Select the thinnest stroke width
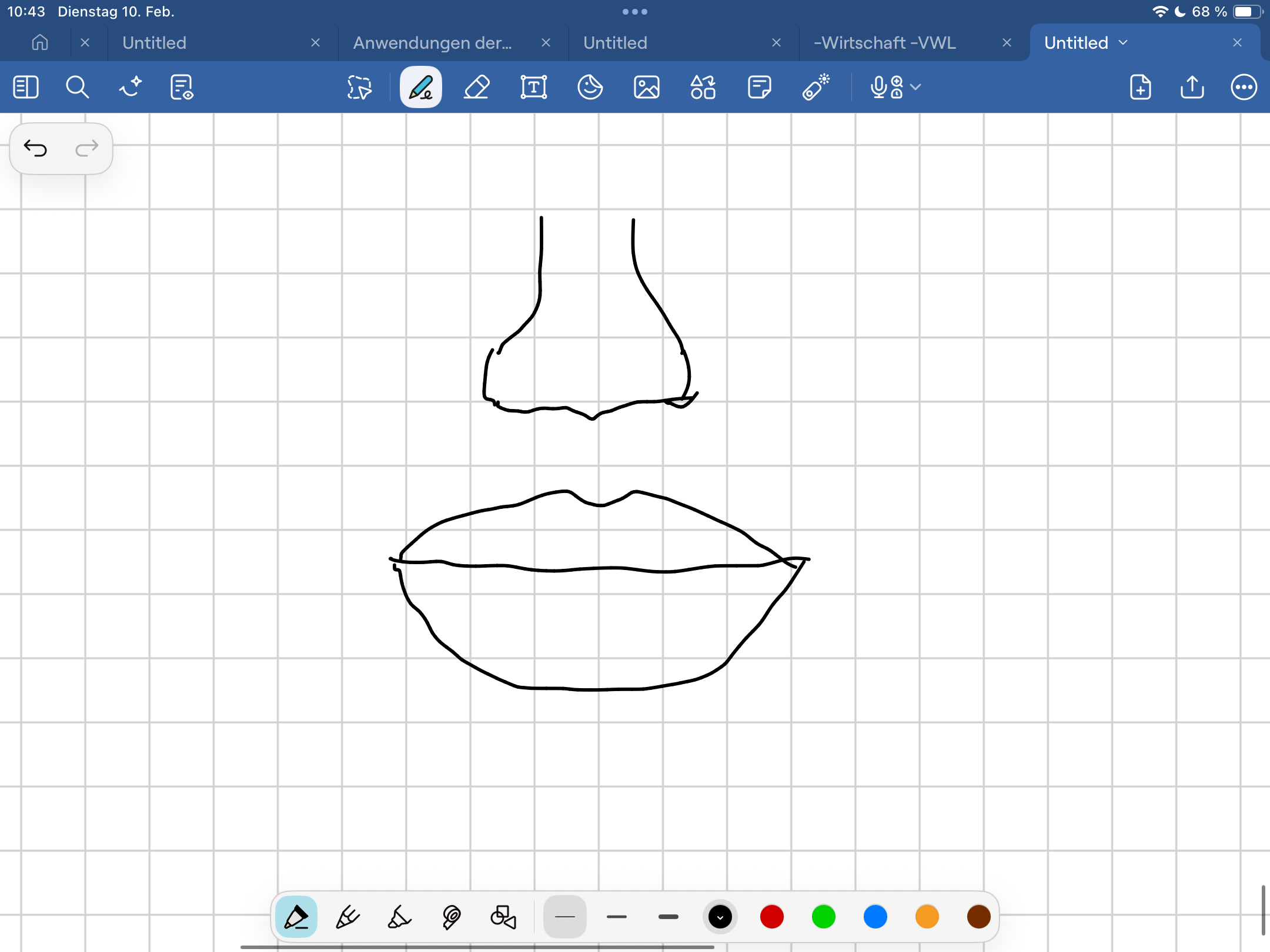1270x952 pixels. pos(564,917)
